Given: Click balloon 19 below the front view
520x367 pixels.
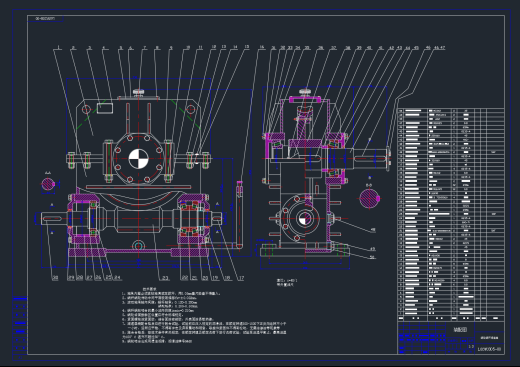Looking at the screenshot, I should coord(215,278).
